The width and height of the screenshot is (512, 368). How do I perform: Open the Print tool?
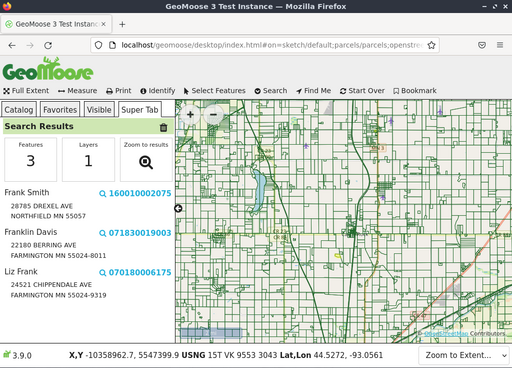pyautogui.click(x=119, y=91)
